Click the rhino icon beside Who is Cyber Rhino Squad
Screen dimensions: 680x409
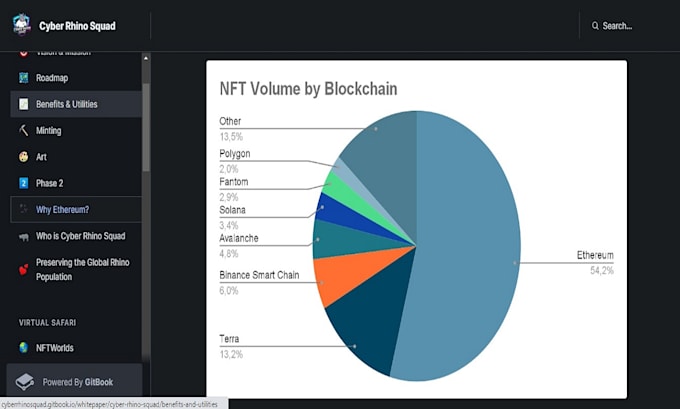23,237
